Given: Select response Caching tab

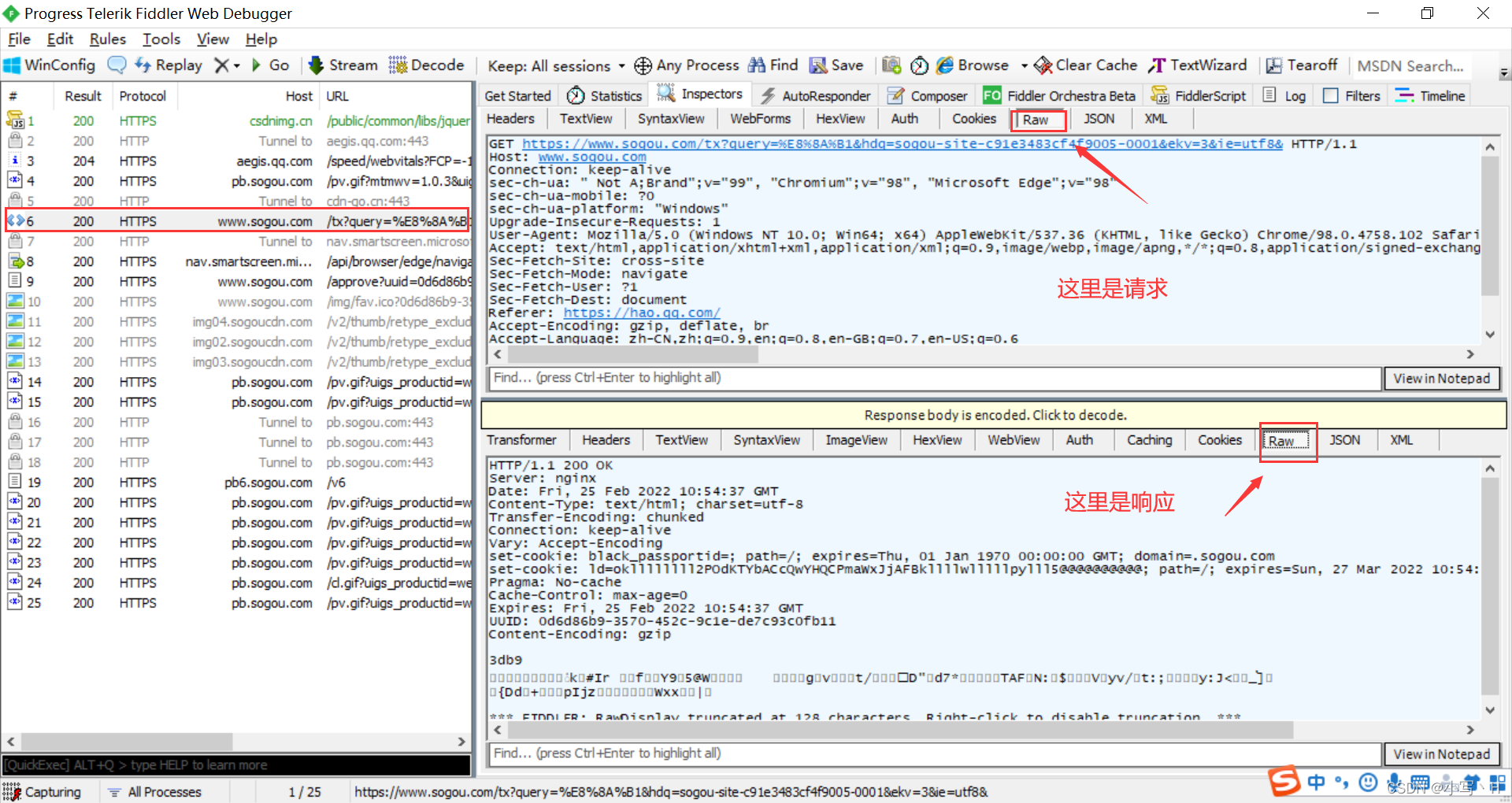Looking at the screenshot, I should tap(1149, 440).
